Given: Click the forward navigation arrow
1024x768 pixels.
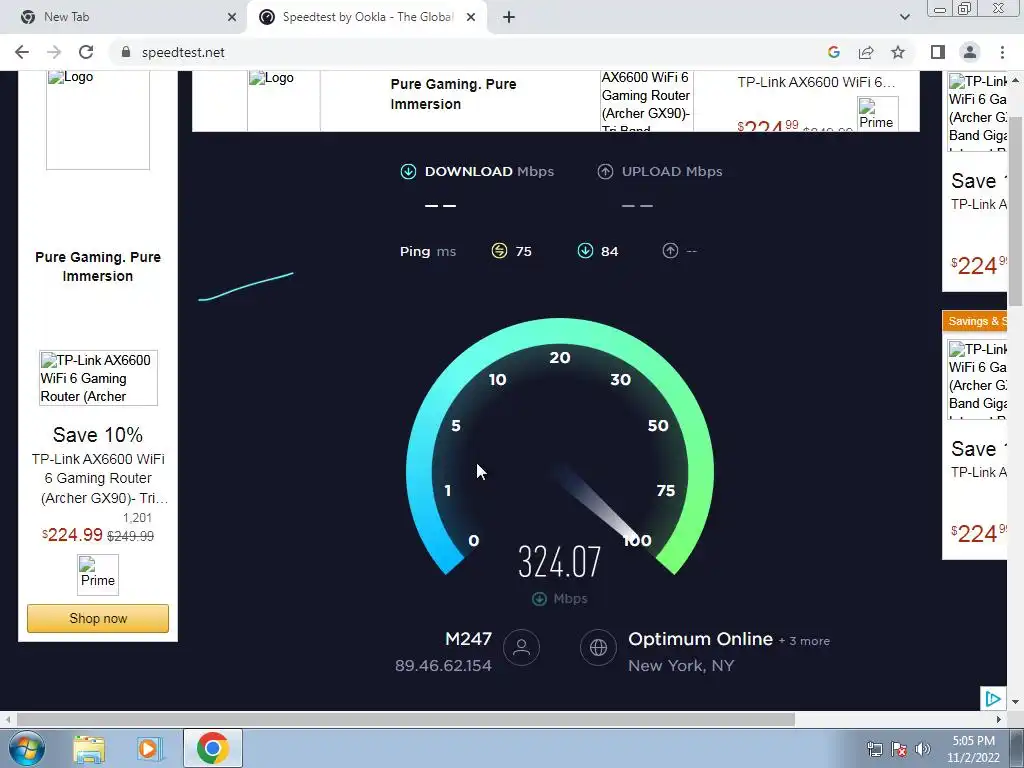Looking at the screenshot, I should point(54,52).
